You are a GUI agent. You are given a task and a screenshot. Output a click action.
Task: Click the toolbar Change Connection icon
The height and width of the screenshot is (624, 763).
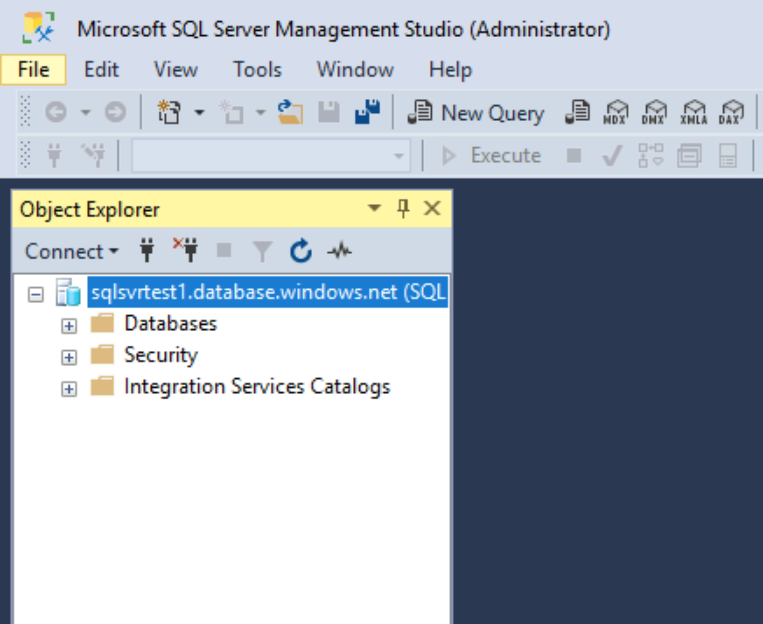pyautogui.click(x=93, y=156)
